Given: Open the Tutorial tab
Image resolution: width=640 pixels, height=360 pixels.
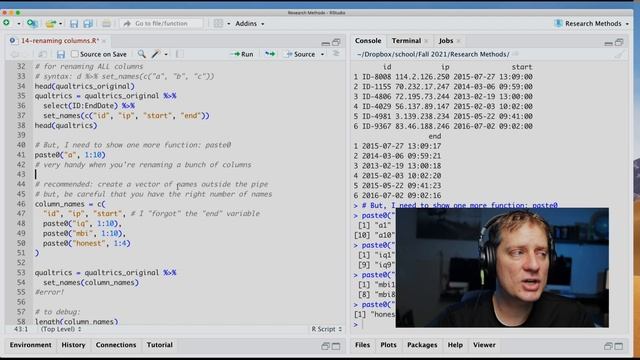Looking at the screenshot, I should [x=160, y=345].
